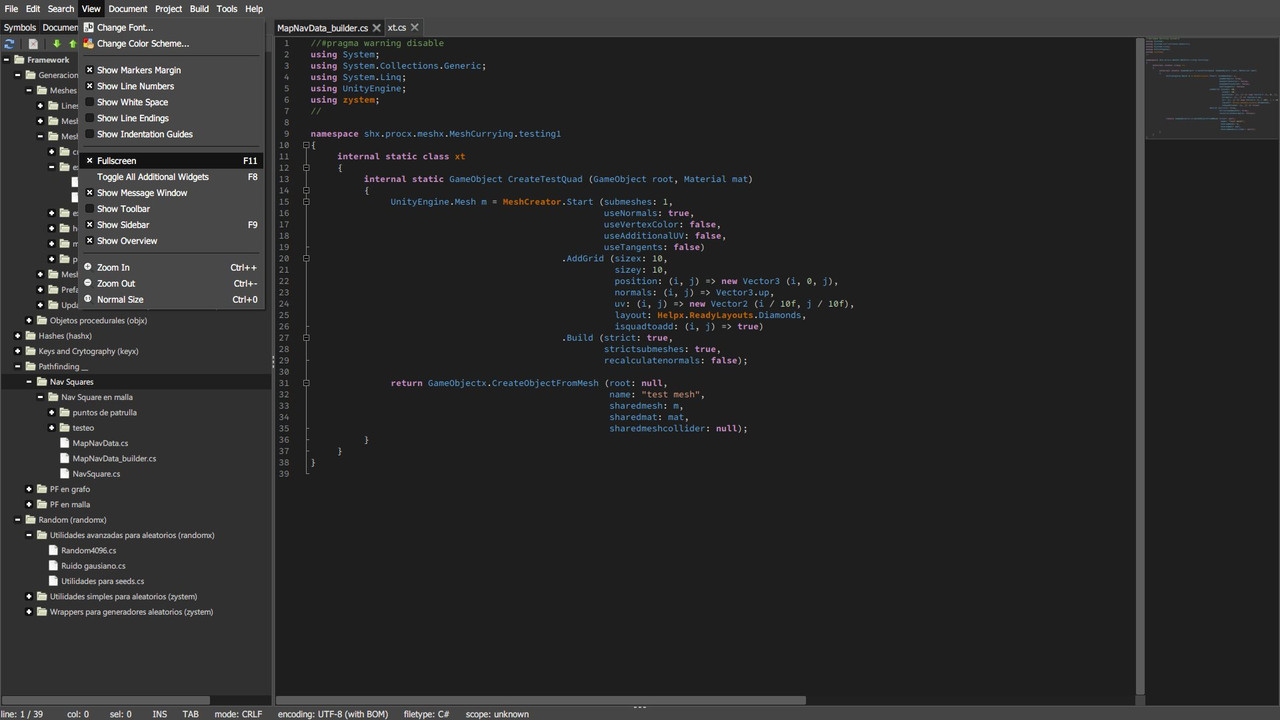Screen dimensions: 1280x720
Task: Uncheck Show Markers Margin
Action: coord(88,70)
